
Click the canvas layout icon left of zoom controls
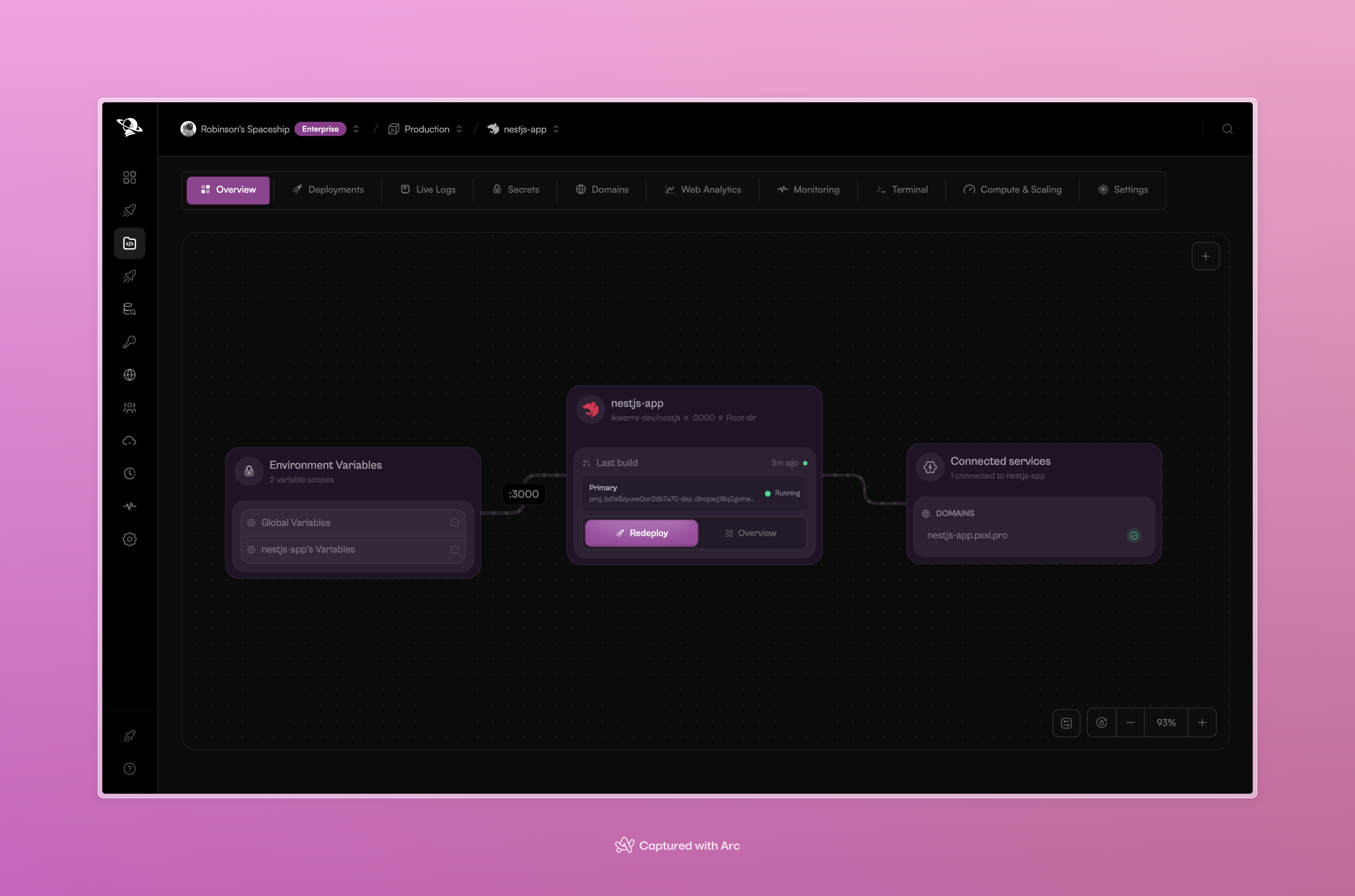[1066, 723]
